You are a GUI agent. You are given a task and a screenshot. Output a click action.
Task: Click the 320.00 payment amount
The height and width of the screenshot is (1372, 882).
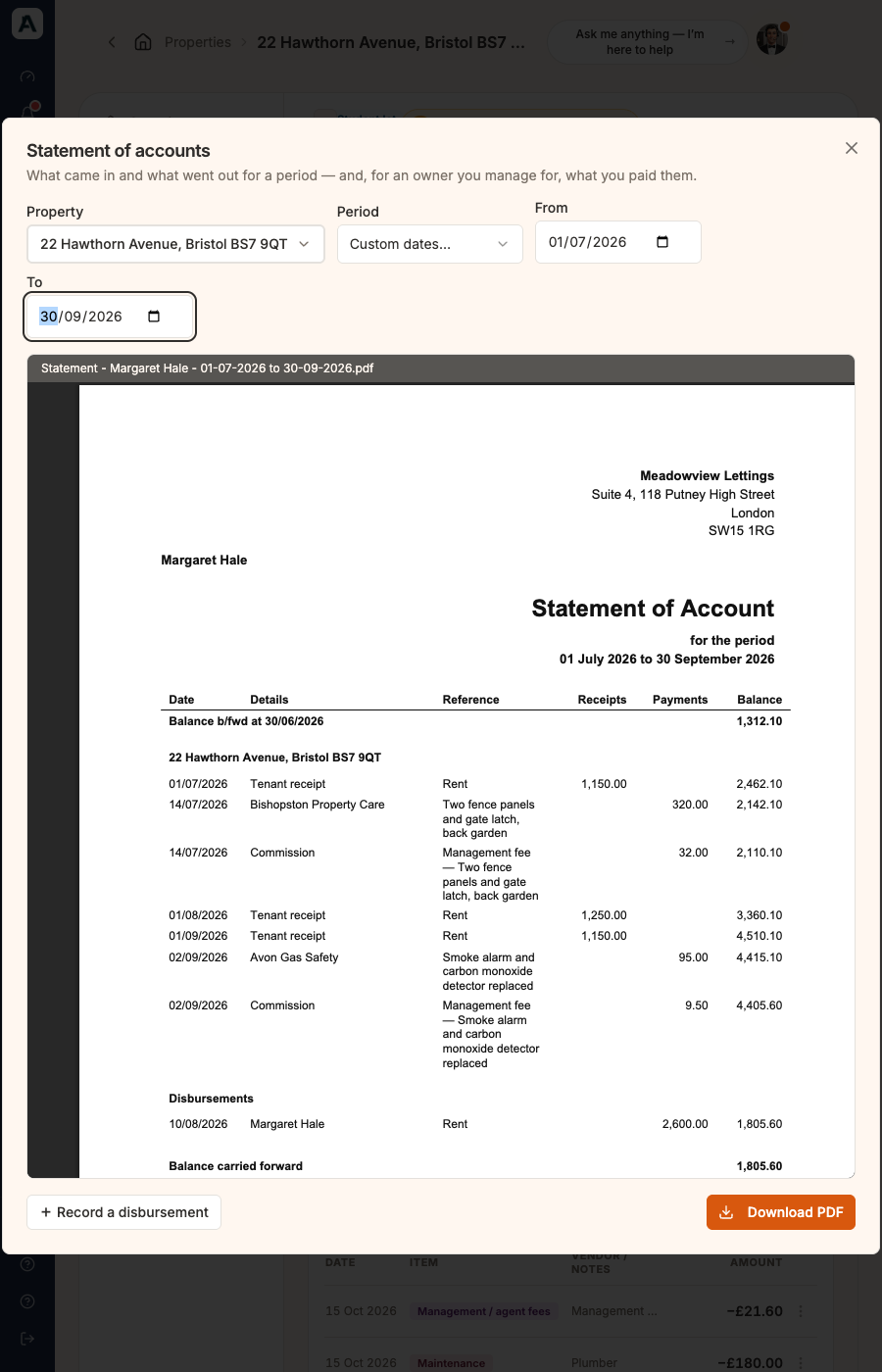[x=690, y=805]
